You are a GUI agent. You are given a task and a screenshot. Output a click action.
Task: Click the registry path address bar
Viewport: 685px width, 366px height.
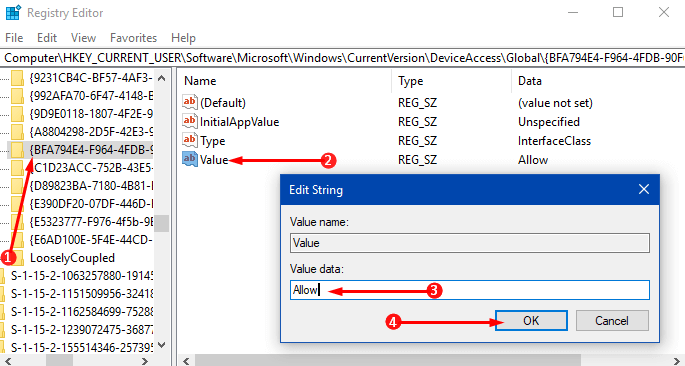[x=342, y=58]
